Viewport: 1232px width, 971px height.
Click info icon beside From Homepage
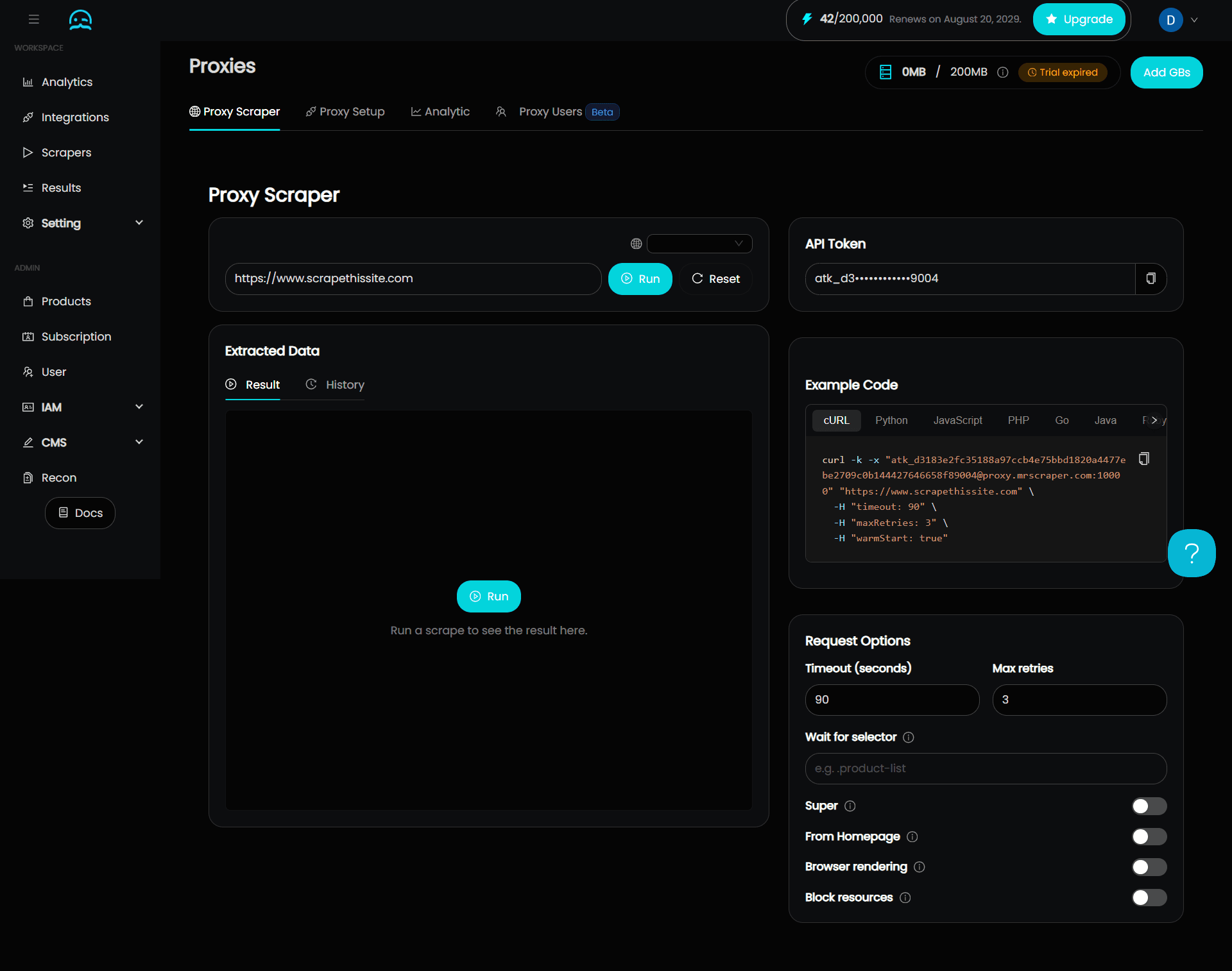(x=912, y=837)
